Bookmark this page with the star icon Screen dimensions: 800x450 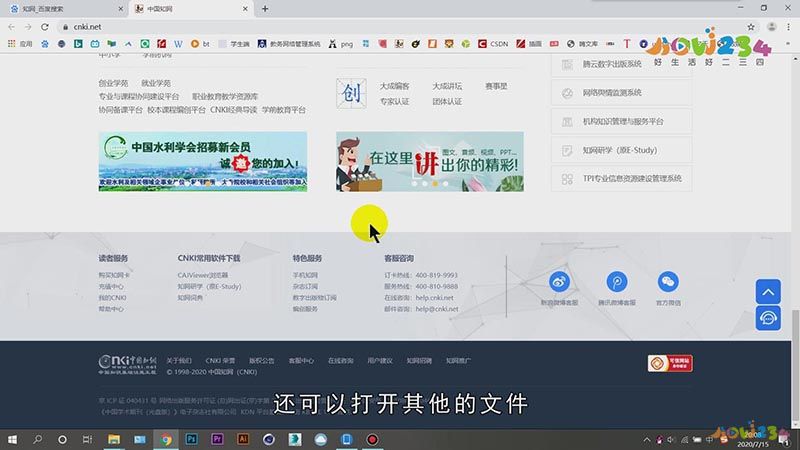[751, 27]
